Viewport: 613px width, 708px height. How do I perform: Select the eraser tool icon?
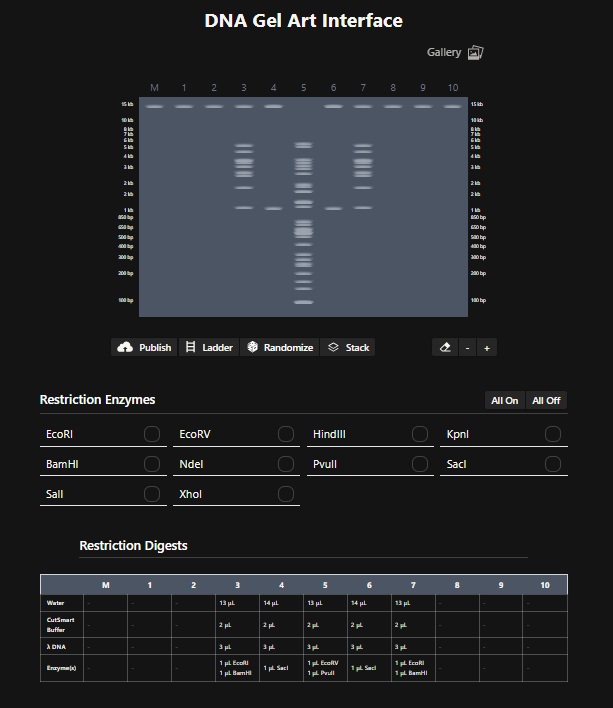[x=445, y=347]
